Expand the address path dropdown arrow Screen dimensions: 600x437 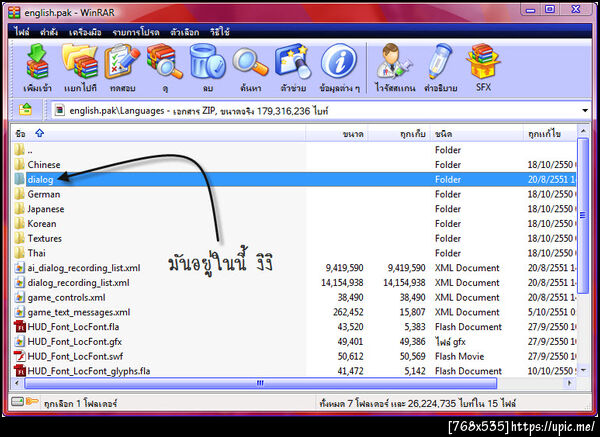(585, 111)
